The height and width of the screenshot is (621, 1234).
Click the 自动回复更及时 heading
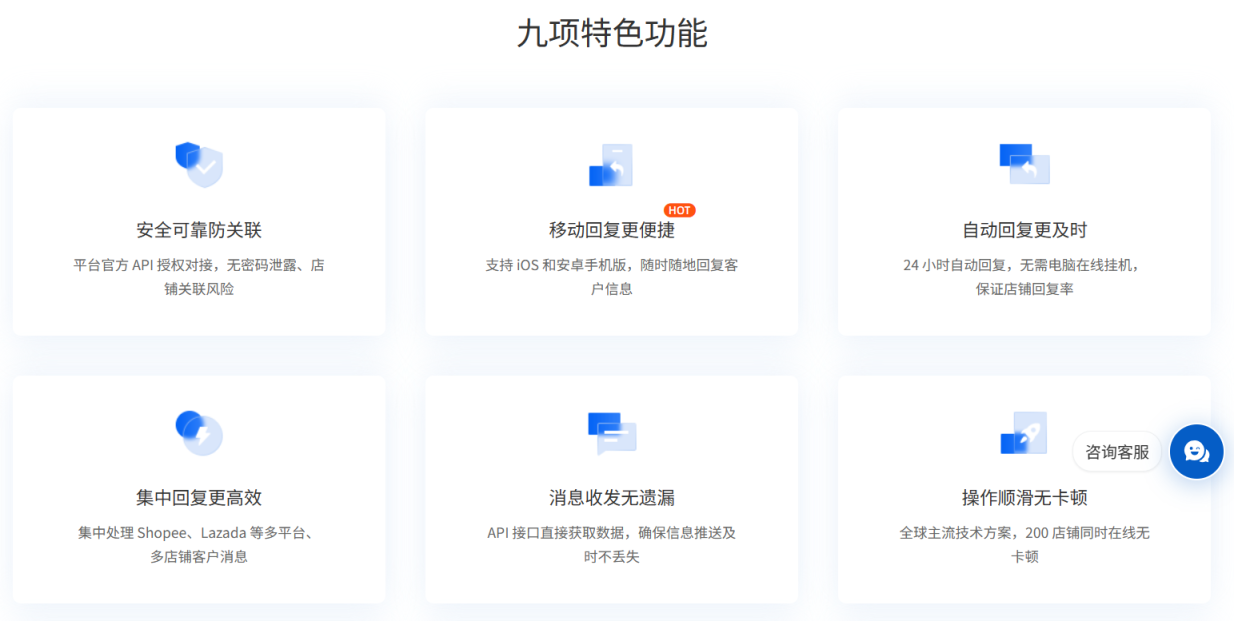(1024, 230)
